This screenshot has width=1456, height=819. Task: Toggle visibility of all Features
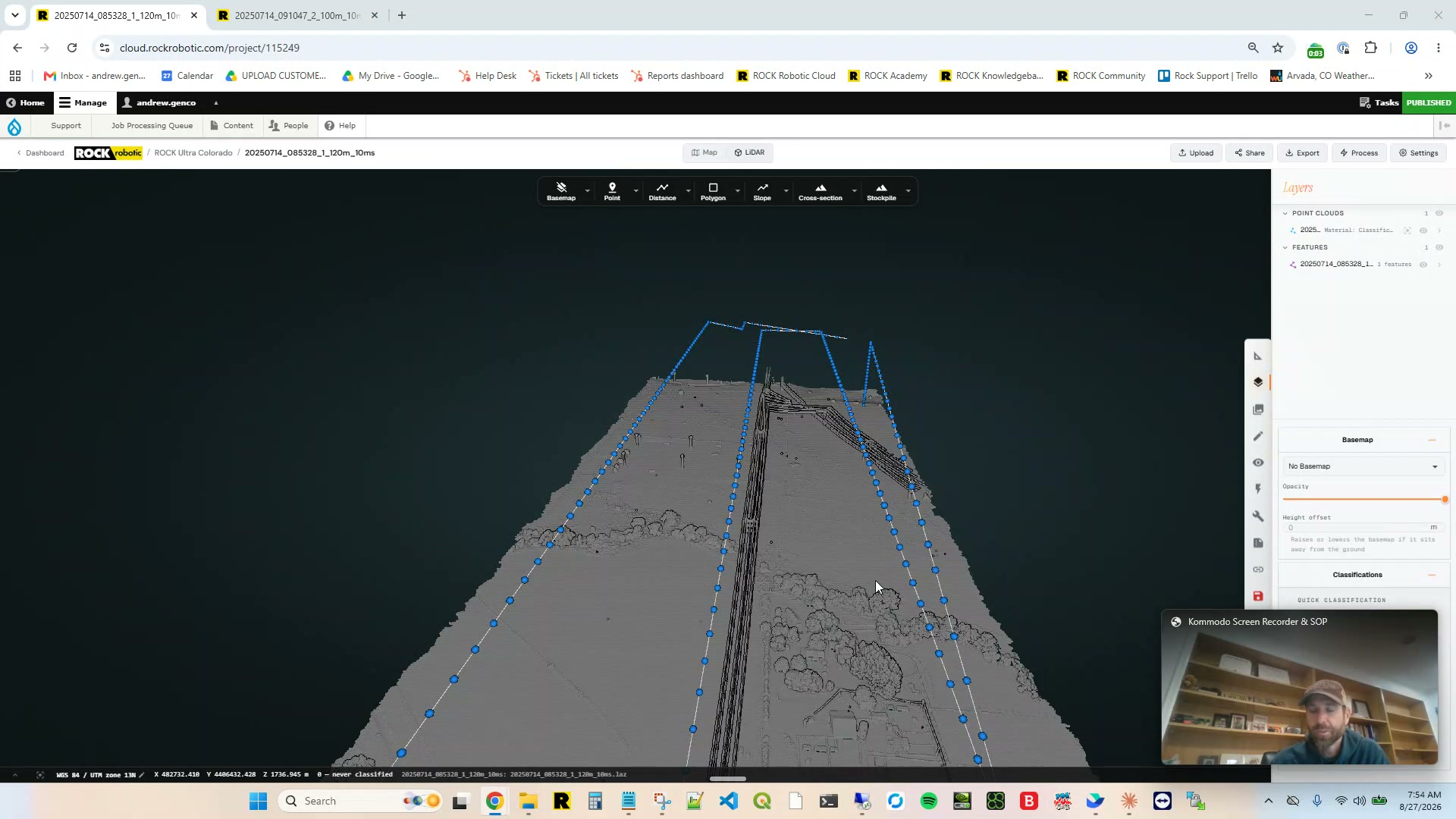1439,247
